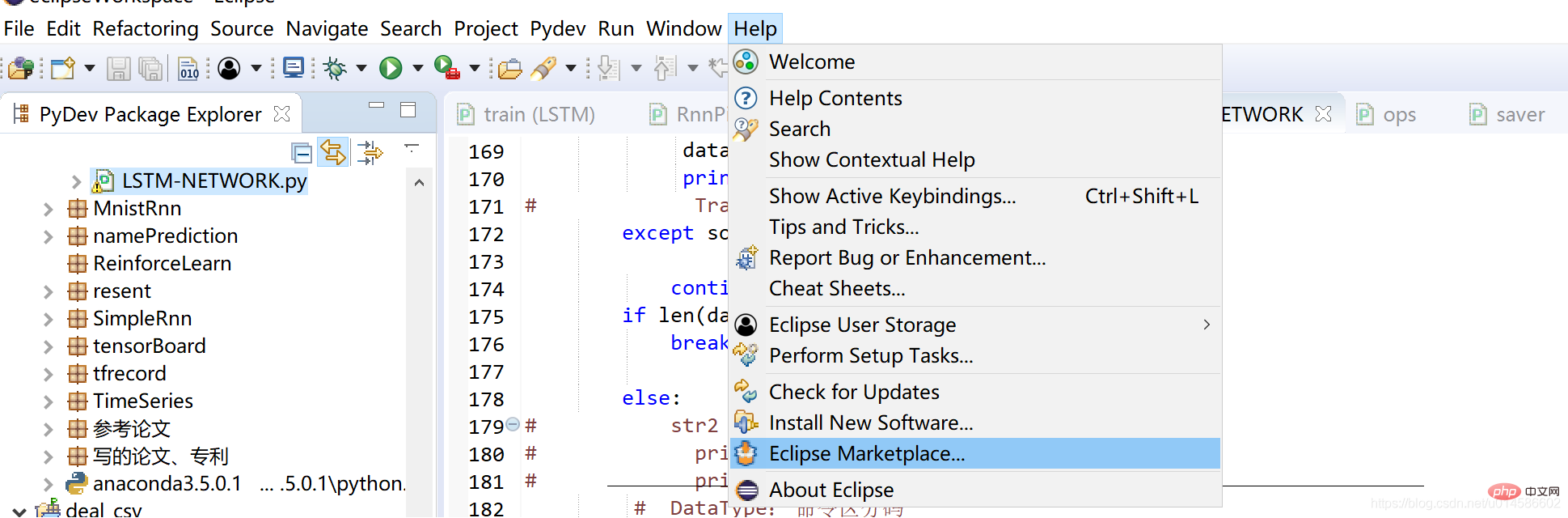Choose Check for Updates menu entry

pyautogui.click(x=854, y=392)
